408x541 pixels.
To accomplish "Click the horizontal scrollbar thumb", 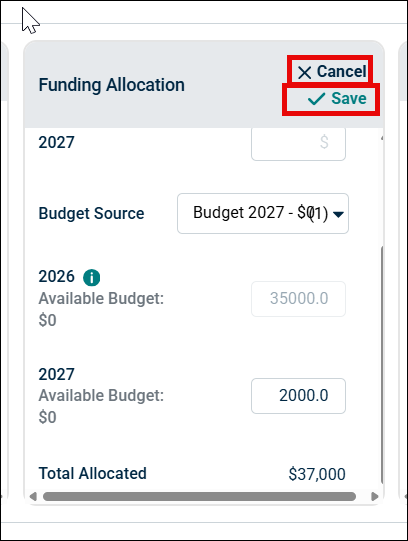I will tap(199, 496).
